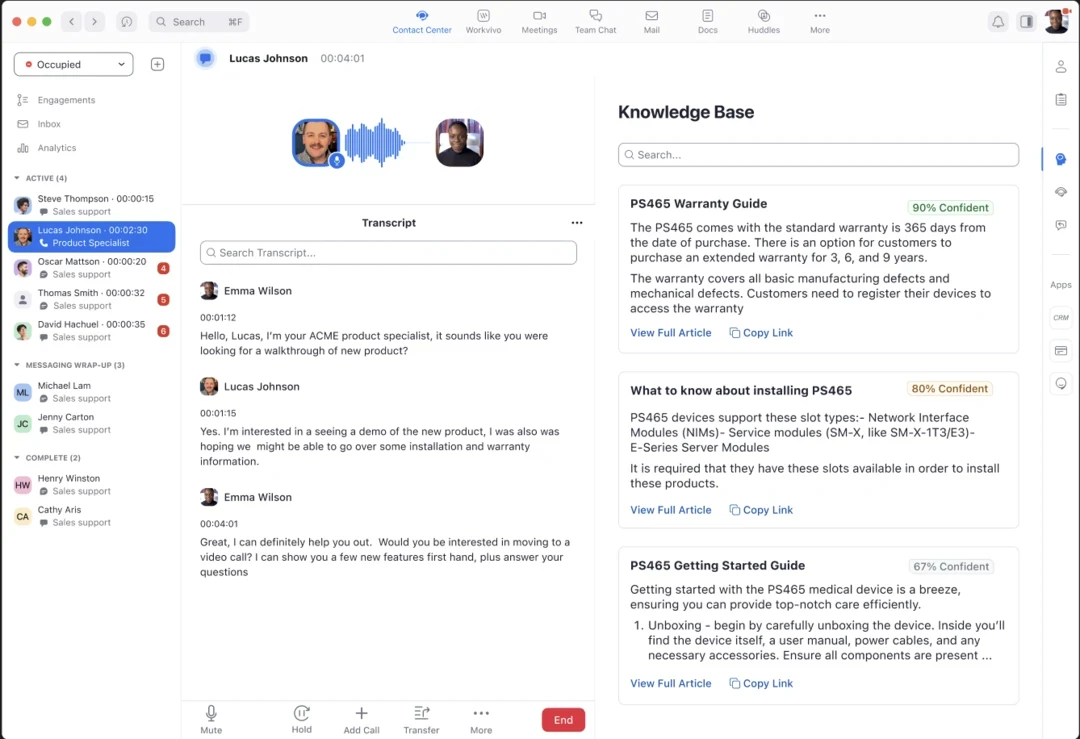This screenshot has height=739, width=1080.
Task: Click the Add Call plus icon
Action: 361,714
